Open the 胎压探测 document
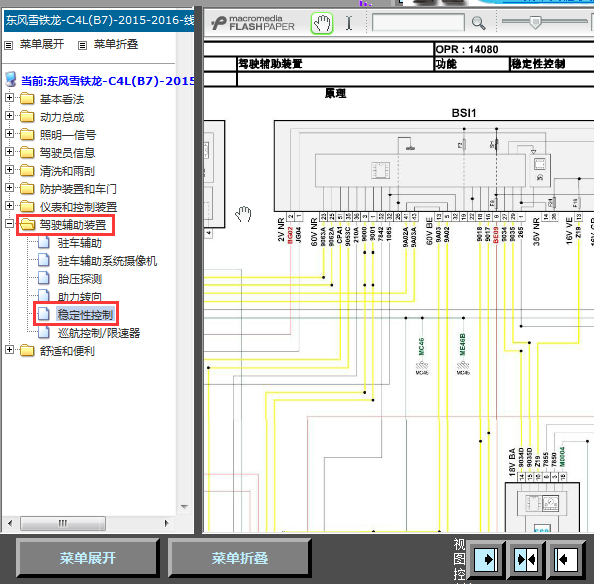The image size is (594, 584). click(x=80, y=279)
